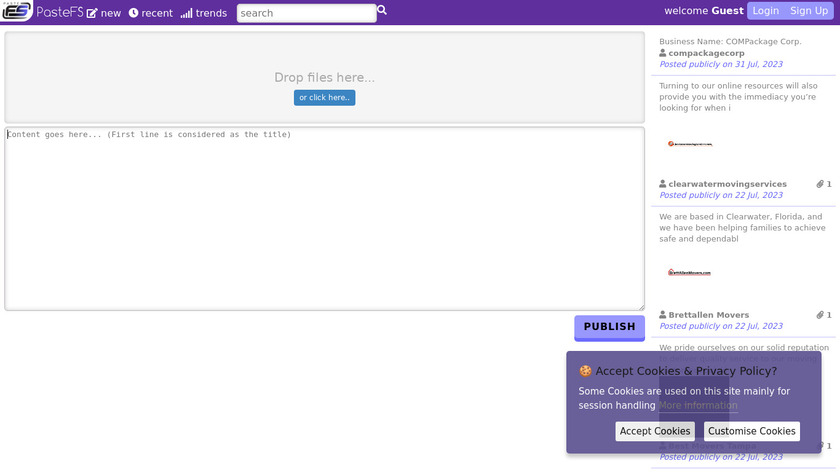Click the new paste pencil icon
This screenshot has width=840, height=472.
tap(92, 13)
